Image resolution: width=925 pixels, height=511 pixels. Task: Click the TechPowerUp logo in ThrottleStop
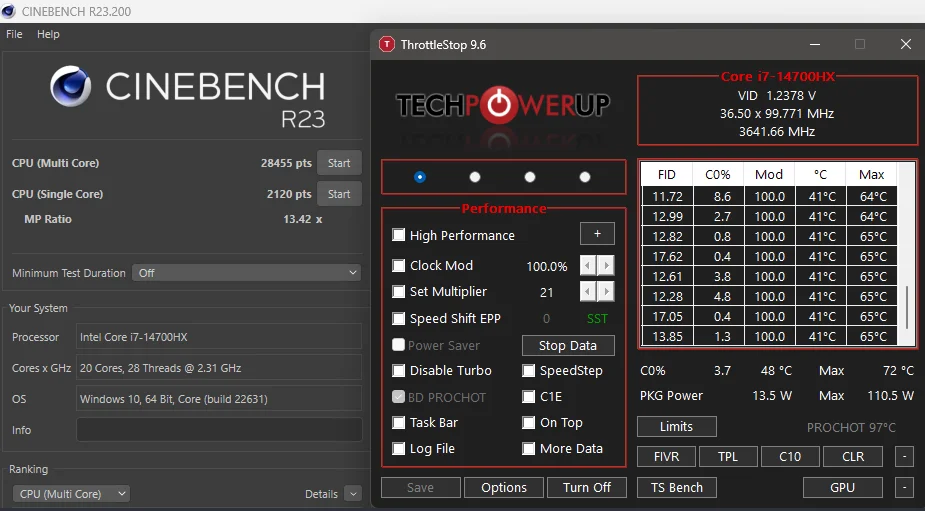coord(503,106)
